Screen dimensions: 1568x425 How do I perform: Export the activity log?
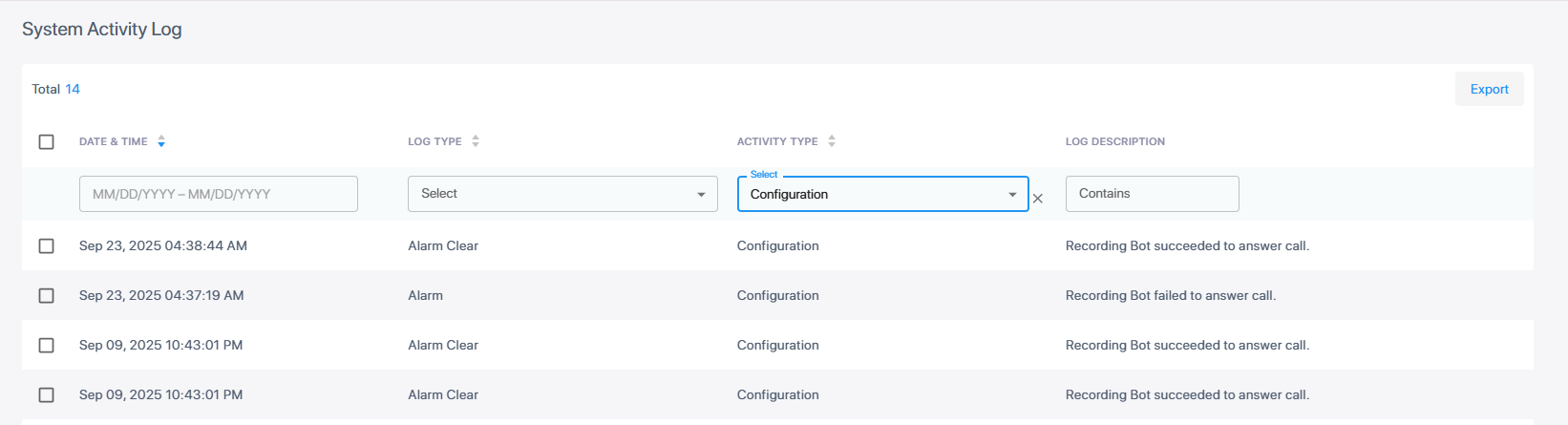(x=1489, y=89)
